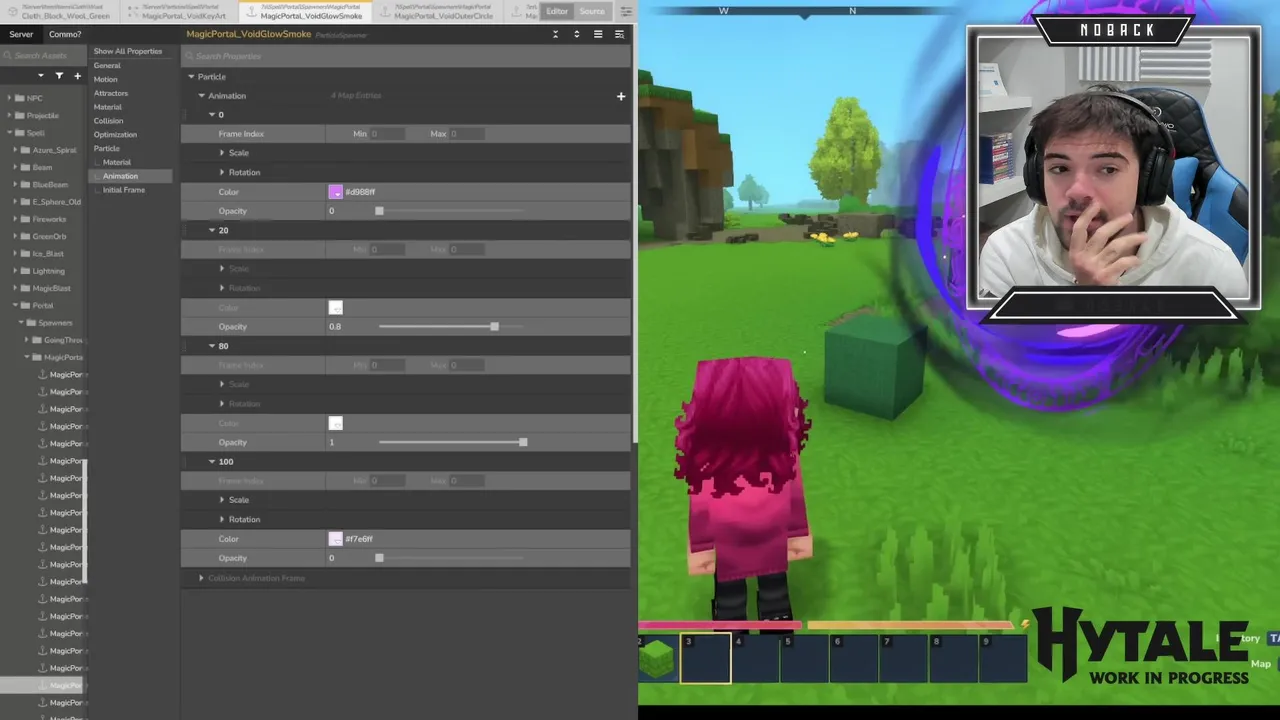Open keyframe 100 light pink color swatch
The height and width of the screenshot is (720, 1280).
click(x=335, y=539)
